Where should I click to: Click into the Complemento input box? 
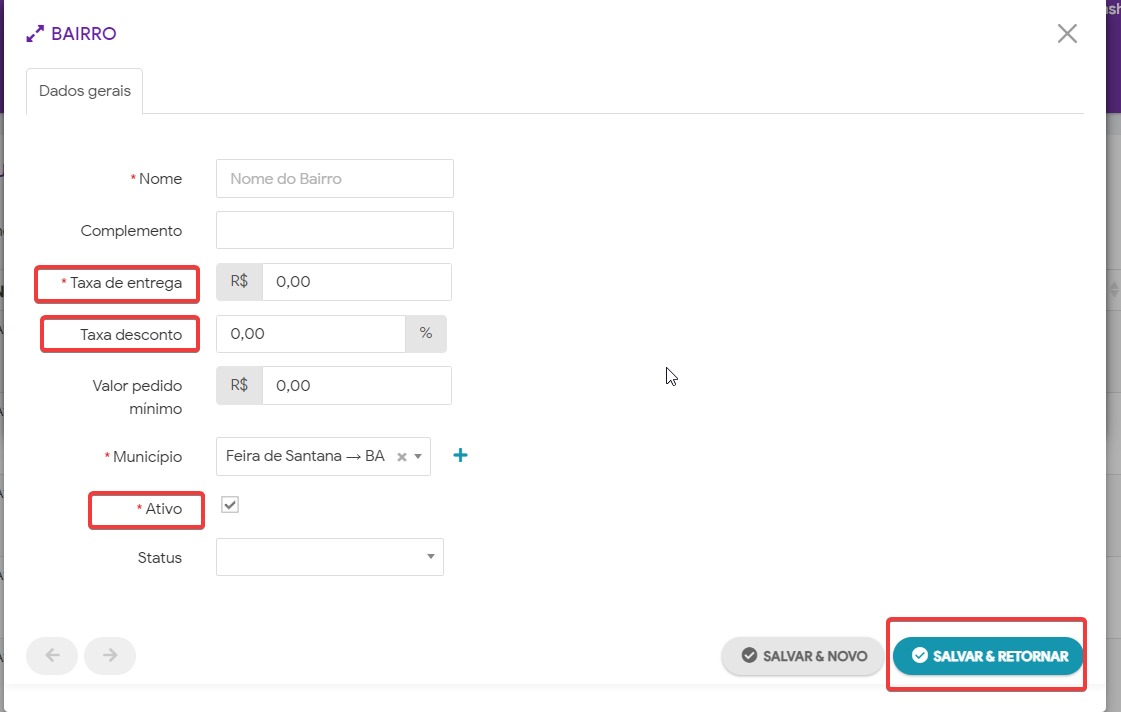[x=334, y=230]
